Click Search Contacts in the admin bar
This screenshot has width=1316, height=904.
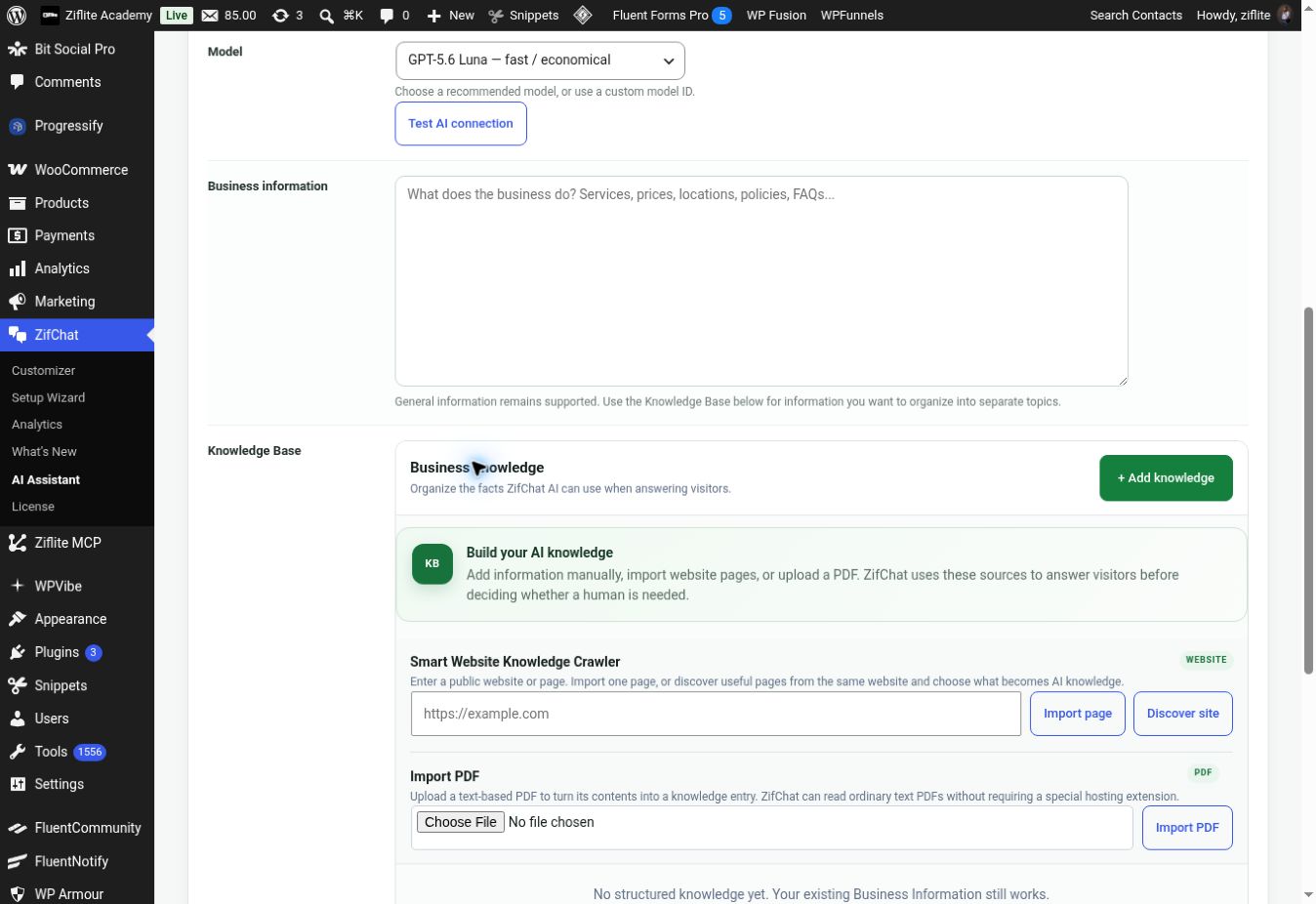[x=1135, y=15]
